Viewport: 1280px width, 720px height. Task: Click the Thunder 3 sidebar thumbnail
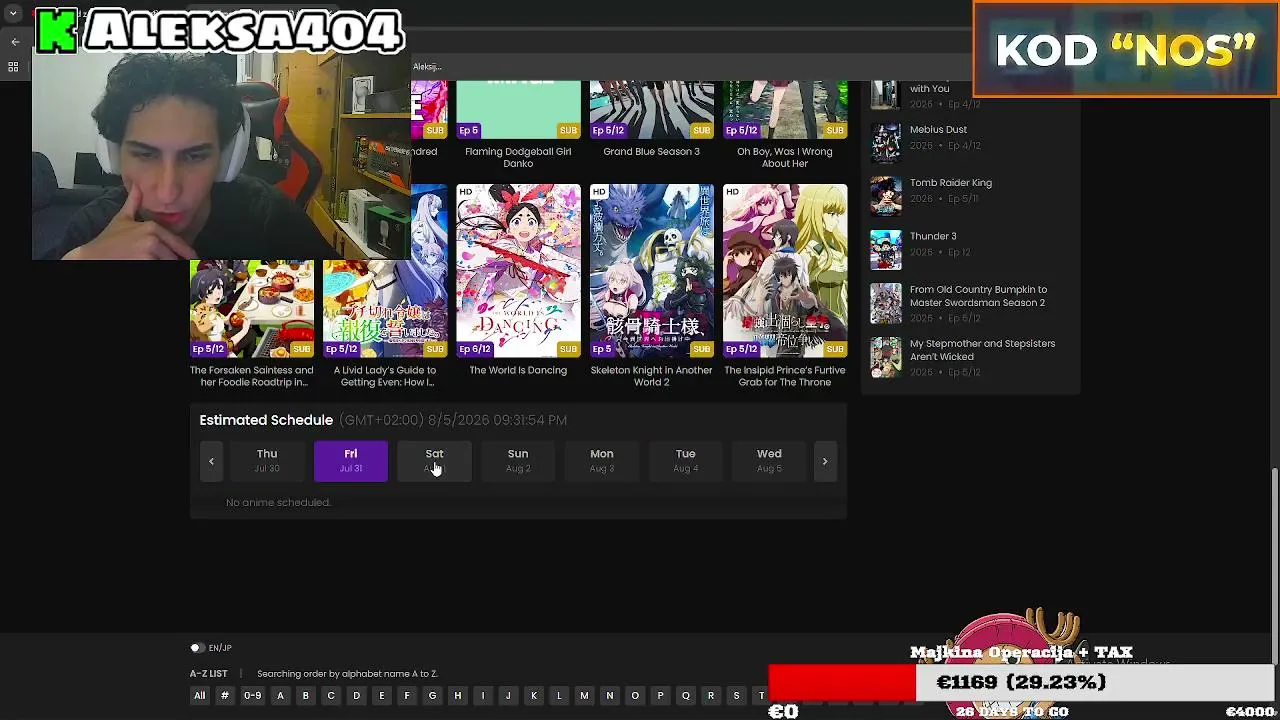(886, 250)
